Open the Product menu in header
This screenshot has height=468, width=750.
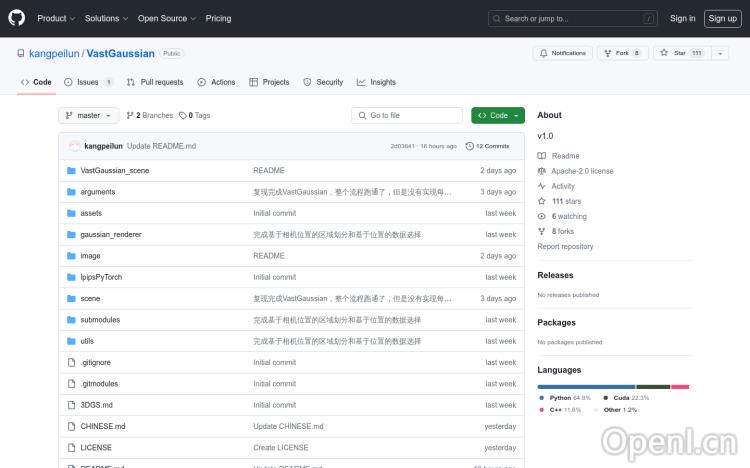(x=55, y=18)
